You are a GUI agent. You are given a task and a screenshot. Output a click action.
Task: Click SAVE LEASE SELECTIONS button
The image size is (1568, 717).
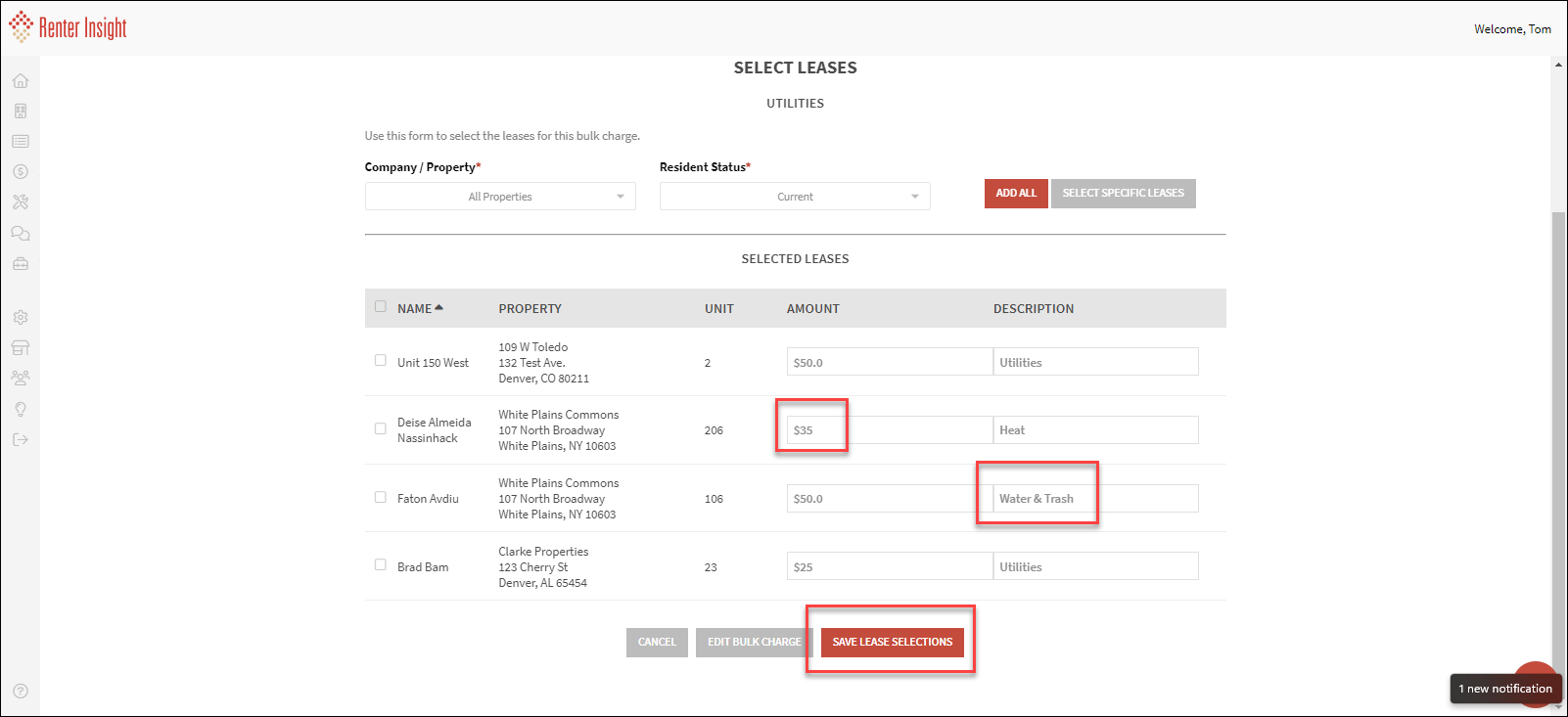click(x=893, y=643)
